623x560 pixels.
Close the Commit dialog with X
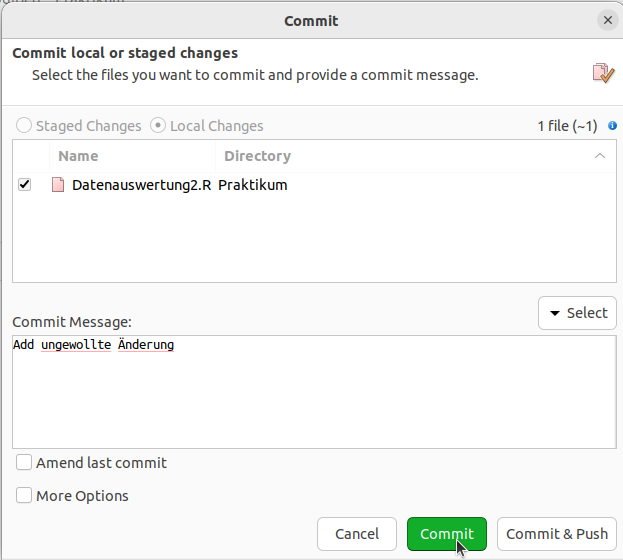pos(608,20)
